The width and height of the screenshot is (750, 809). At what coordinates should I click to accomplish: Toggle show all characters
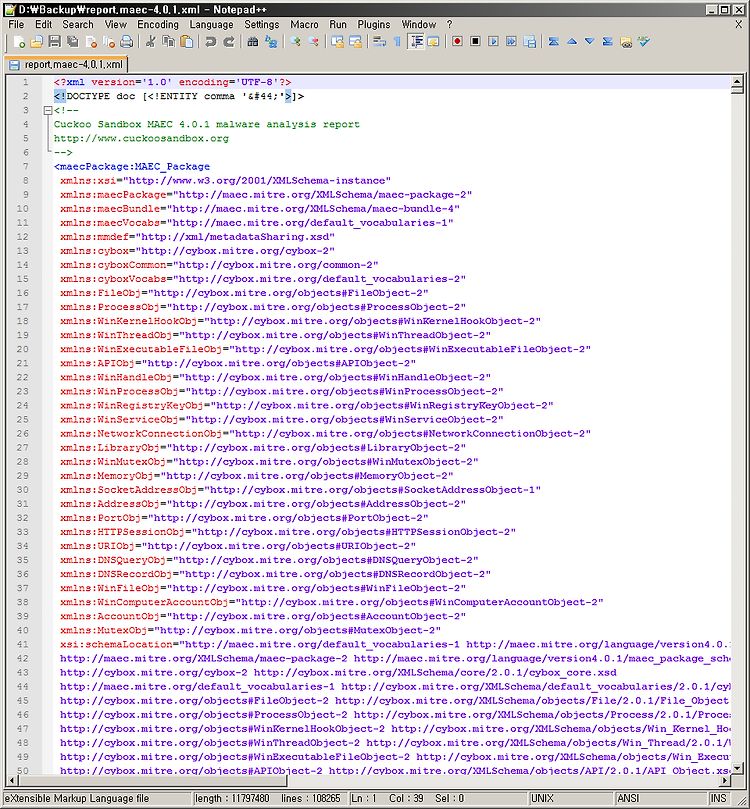tap(397, 42)
